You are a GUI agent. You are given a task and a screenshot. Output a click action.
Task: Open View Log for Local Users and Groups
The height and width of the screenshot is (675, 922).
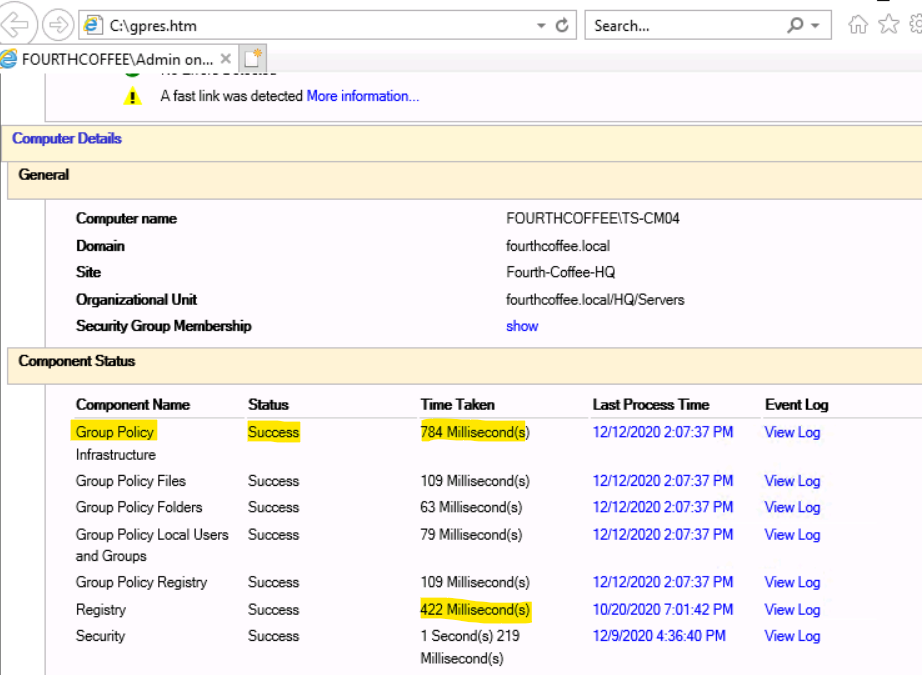coord(792,534)
